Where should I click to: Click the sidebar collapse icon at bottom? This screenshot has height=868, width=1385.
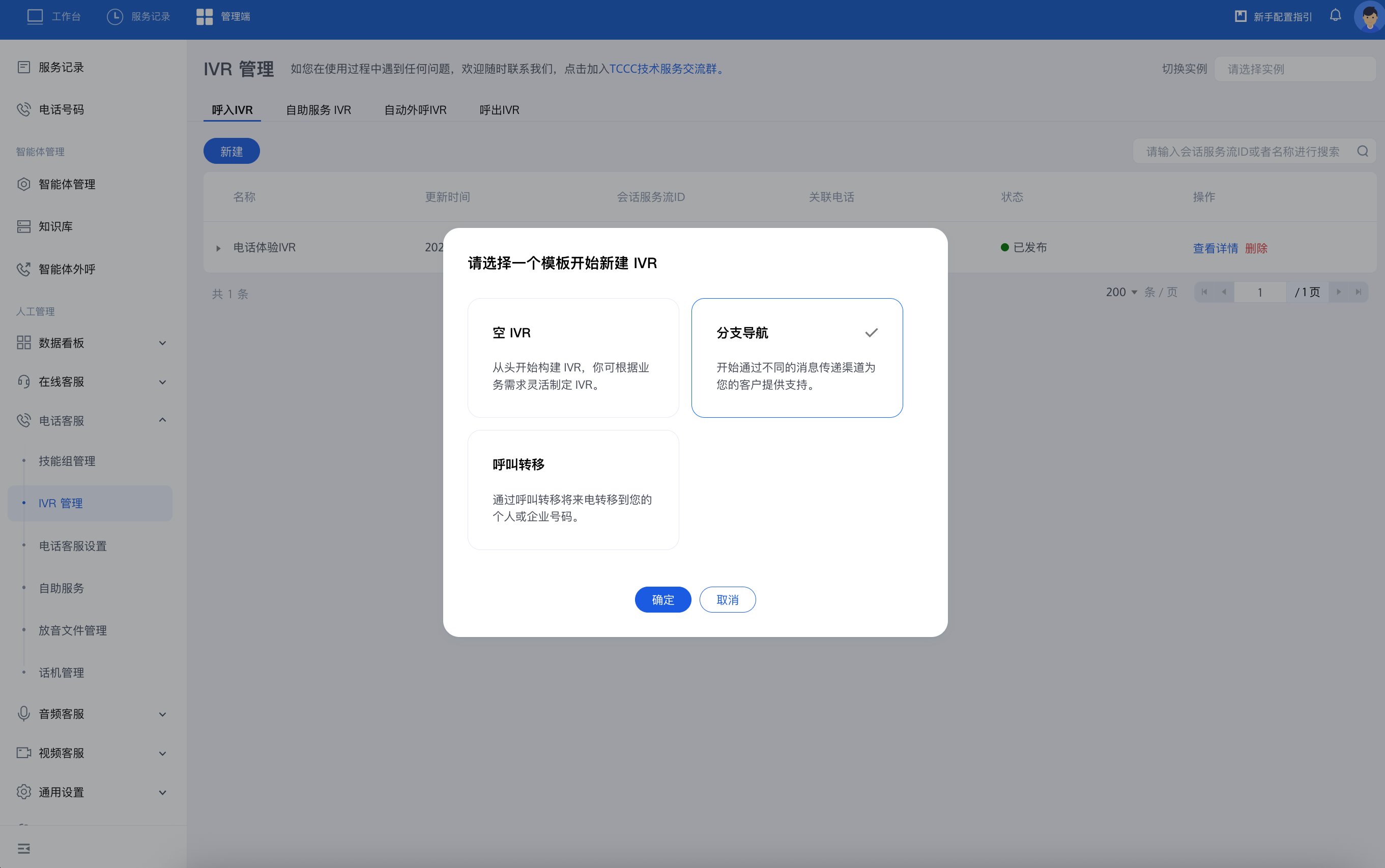23,849
